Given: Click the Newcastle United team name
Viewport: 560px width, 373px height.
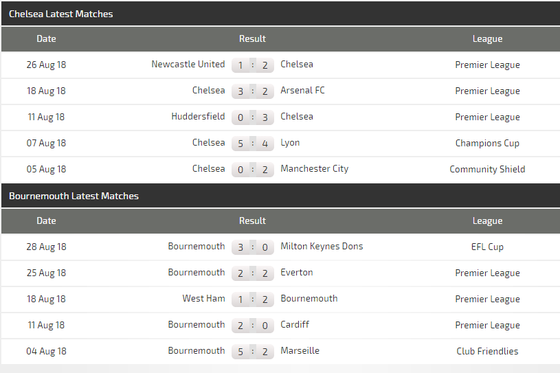Looking at the screenshot, I should (188, 64).
